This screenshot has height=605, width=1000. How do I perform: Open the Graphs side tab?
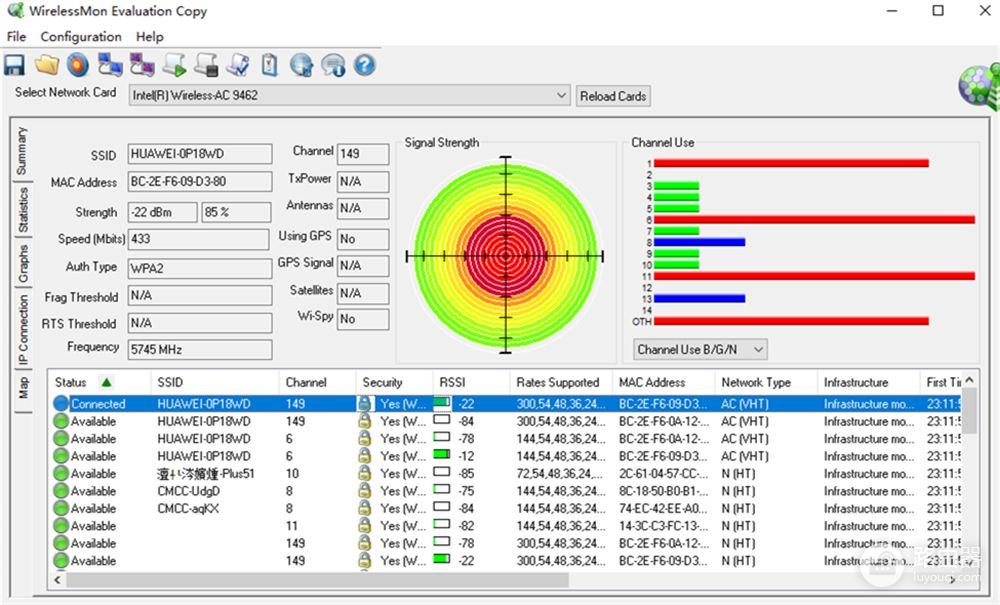(x=22, y=262)
